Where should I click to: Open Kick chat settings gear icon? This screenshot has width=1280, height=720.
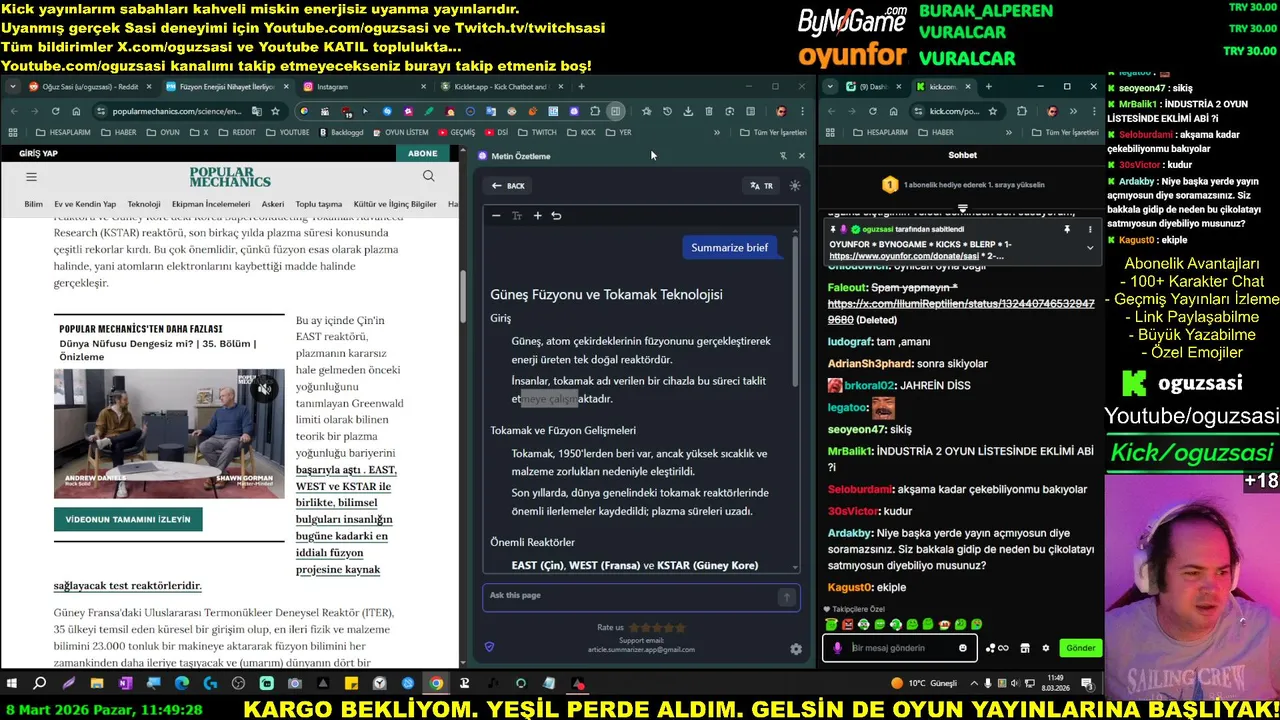1046,648
